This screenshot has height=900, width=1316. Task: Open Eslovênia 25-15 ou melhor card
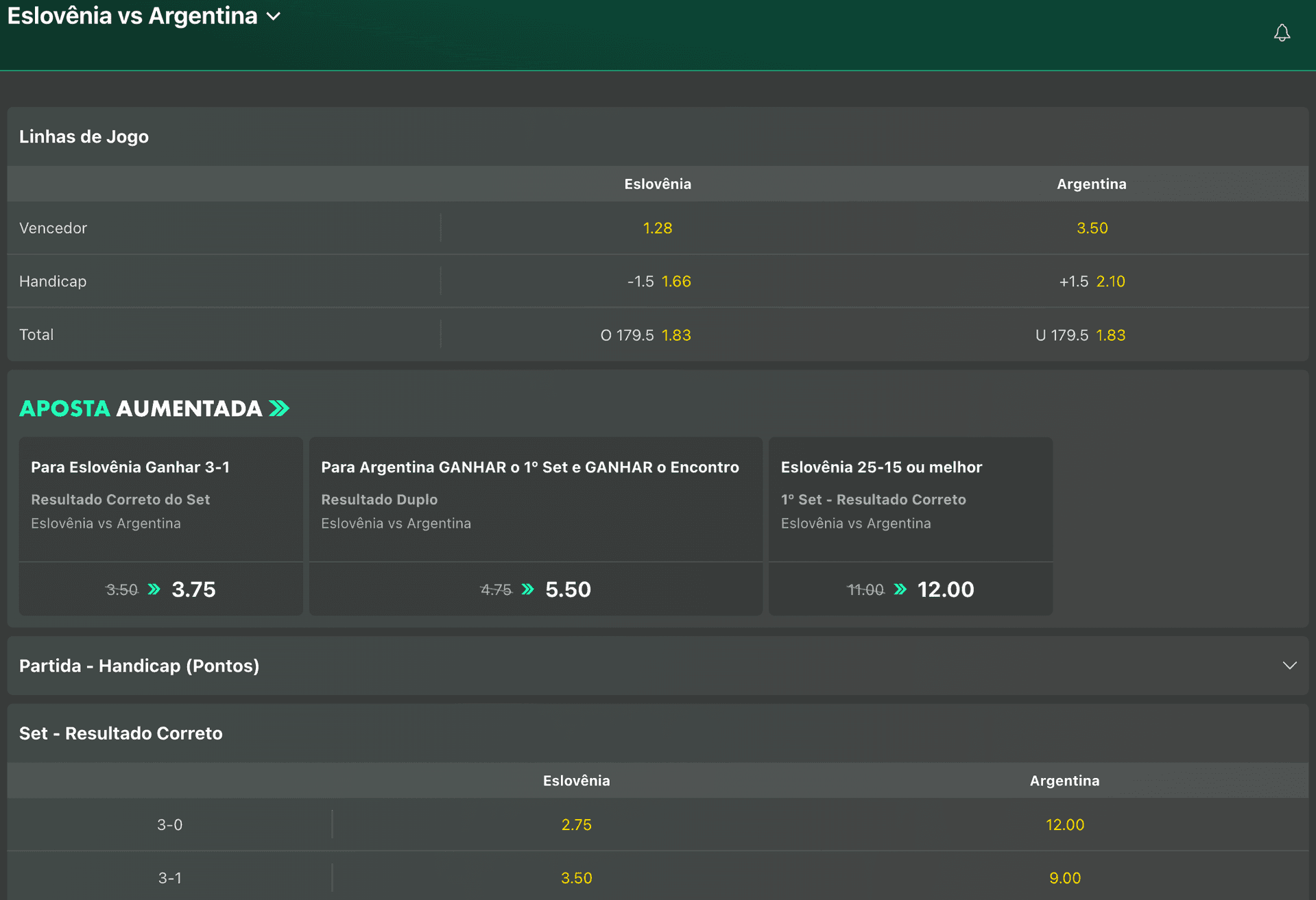(x=910, y=499)
